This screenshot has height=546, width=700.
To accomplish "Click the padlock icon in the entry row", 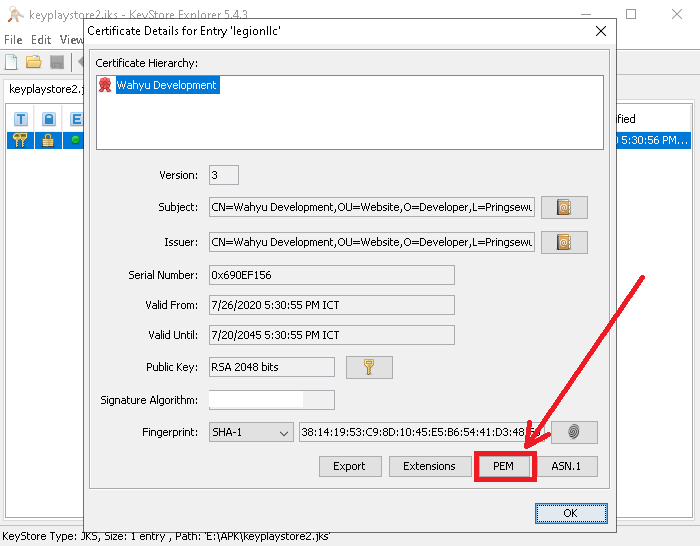I will (48, 140).
